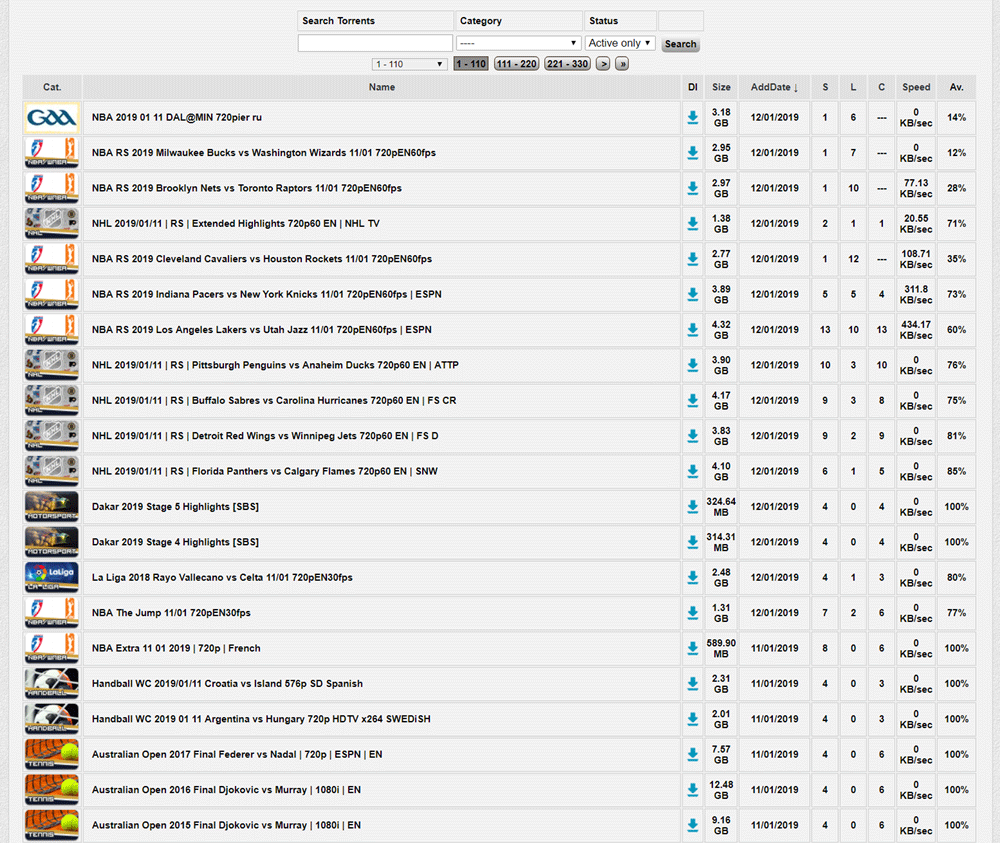The width and height of the screenshot is (1000, 843).
Task: Jump to last page with » button
Action: click(x=622, y=64)
